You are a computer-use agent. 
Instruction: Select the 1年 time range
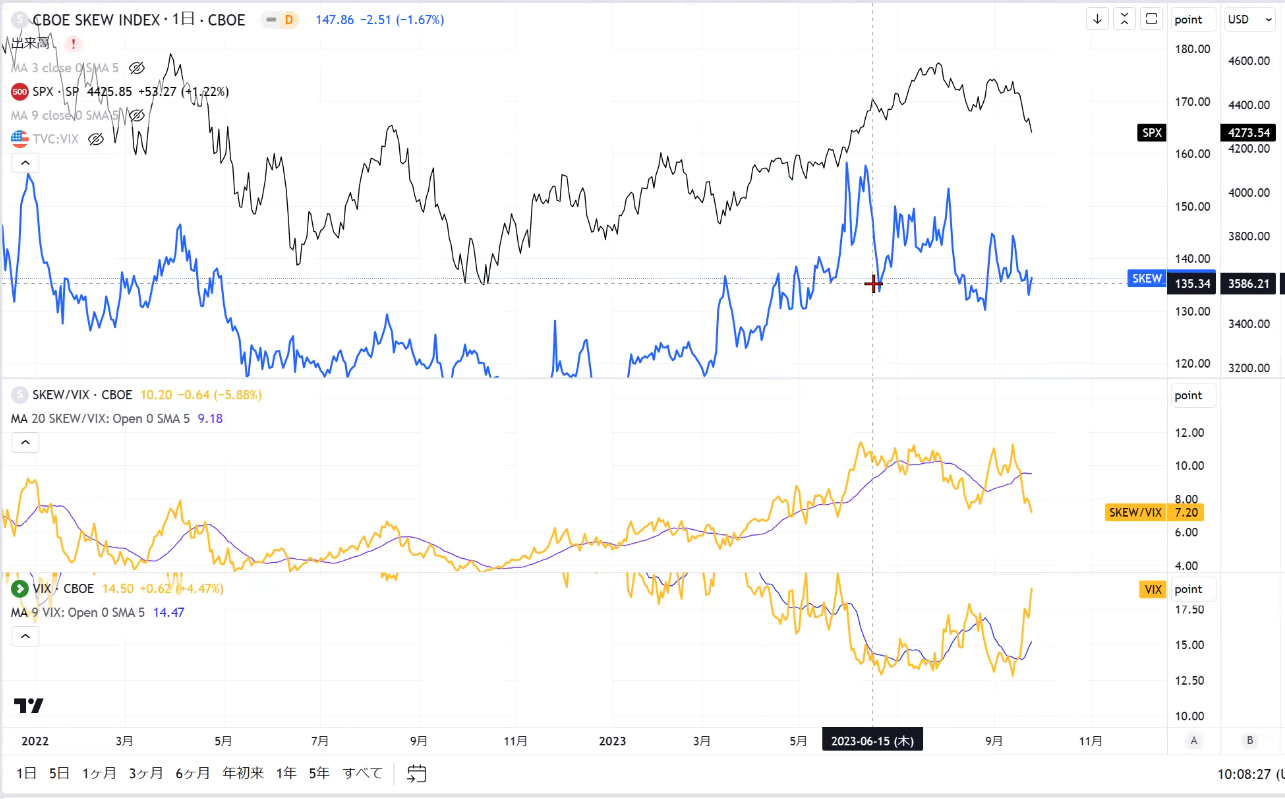[286, 773]
